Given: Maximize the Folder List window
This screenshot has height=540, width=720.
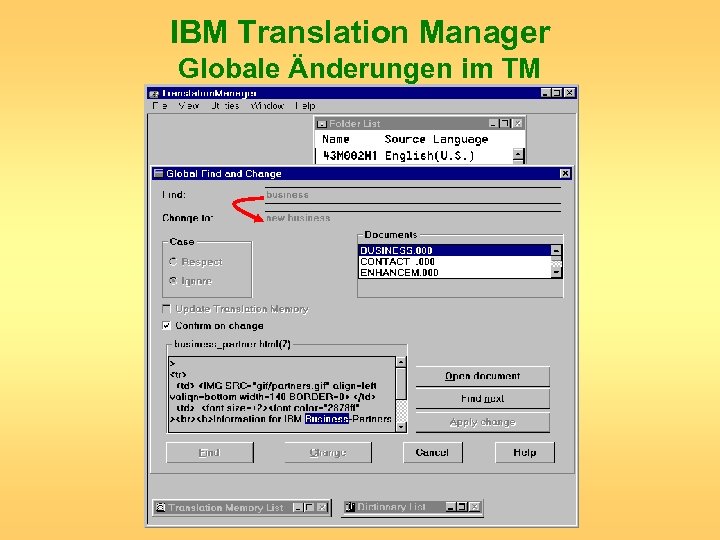Looking at the screenshot, I should tap(505, 124).
